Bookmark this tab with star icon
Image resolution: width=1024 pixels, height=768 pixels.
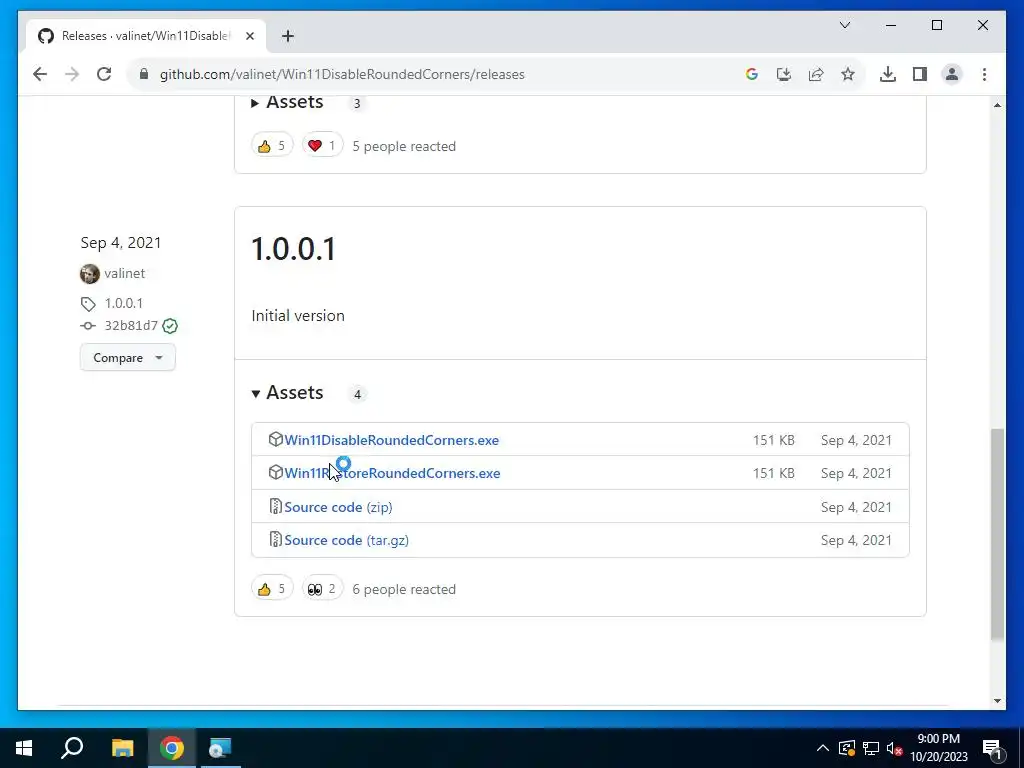coord(848,74)
